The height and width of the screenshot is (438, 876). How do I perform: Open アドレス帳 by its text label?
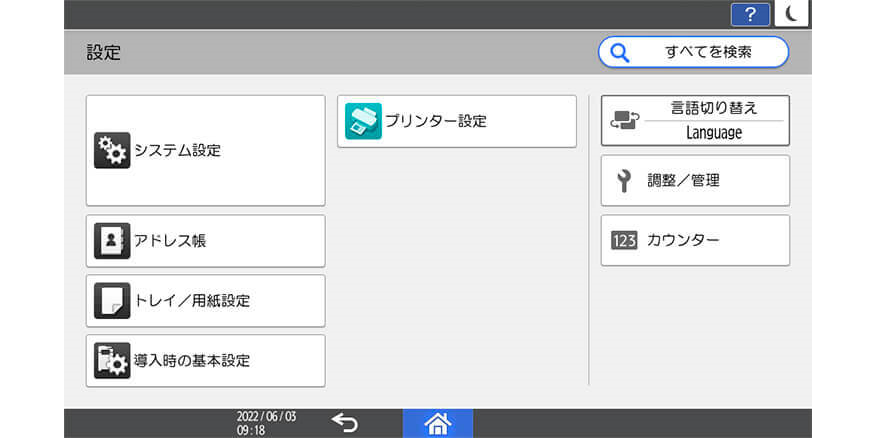coord(170,241)
